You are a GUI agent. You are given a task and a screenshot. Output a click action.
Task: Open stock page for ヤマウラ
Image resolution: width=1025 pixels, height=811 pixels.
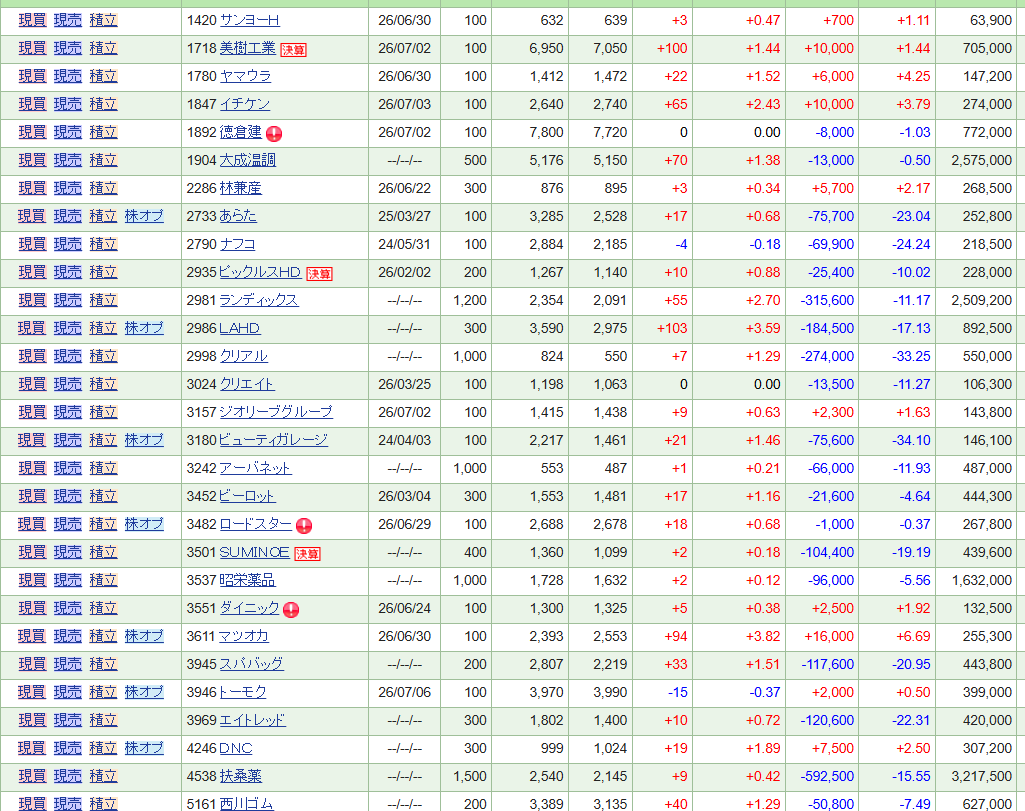245,76
